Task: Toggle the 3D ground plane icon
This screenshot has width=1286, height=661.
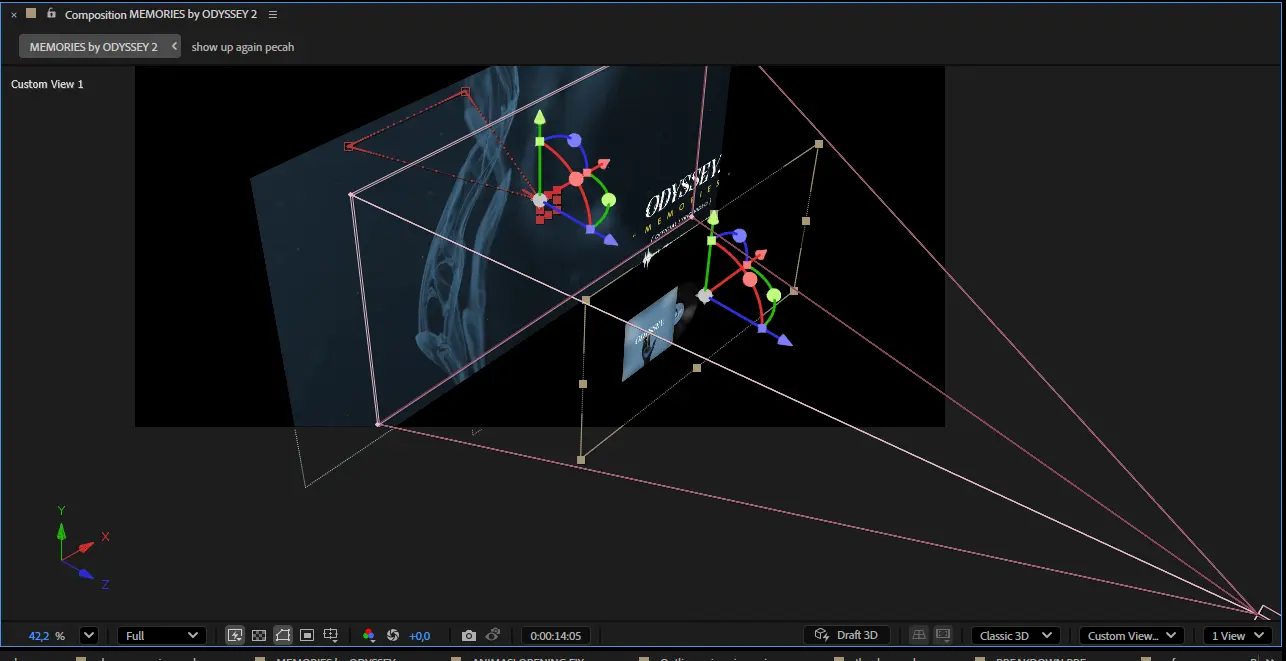Action: [919, 635]
